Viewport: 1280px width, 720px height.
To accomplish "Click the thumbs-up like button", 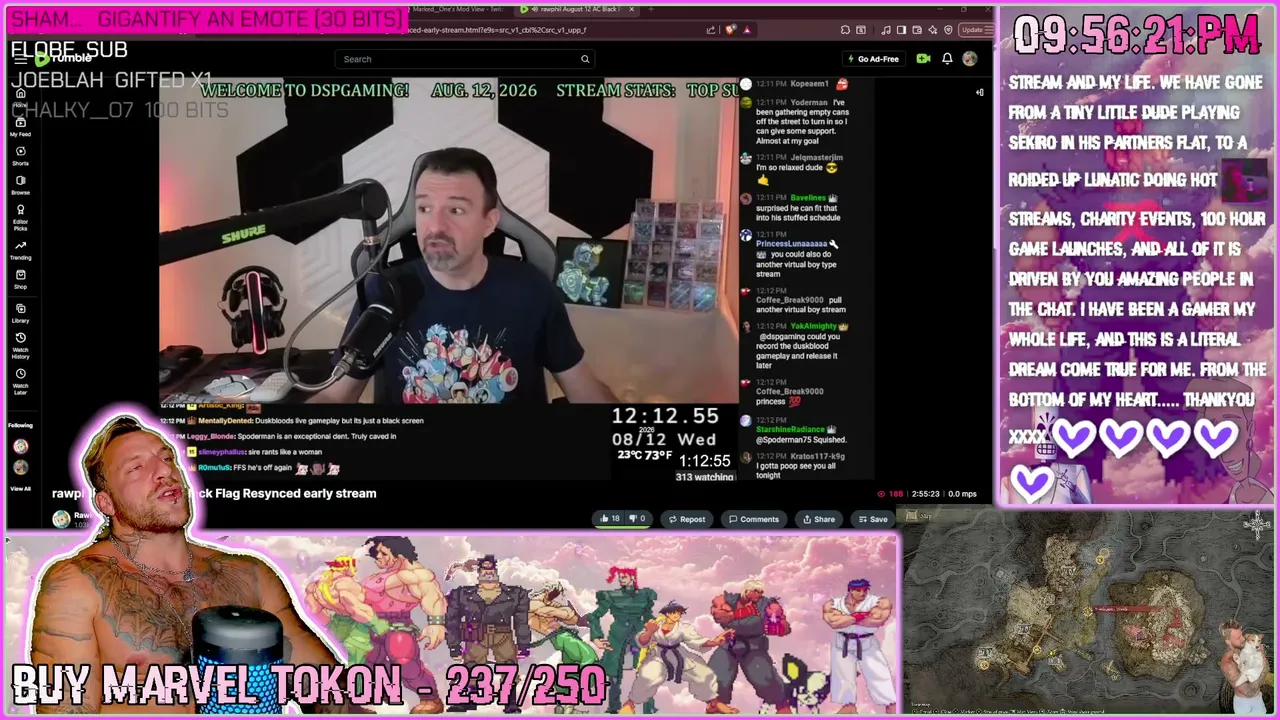I will [609, 519].
